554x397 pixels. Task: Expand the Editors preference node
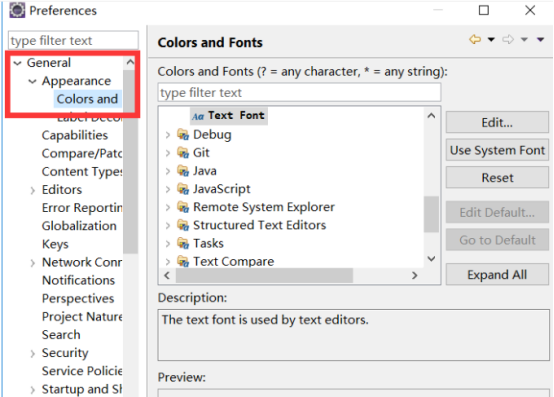click(33, 190)
